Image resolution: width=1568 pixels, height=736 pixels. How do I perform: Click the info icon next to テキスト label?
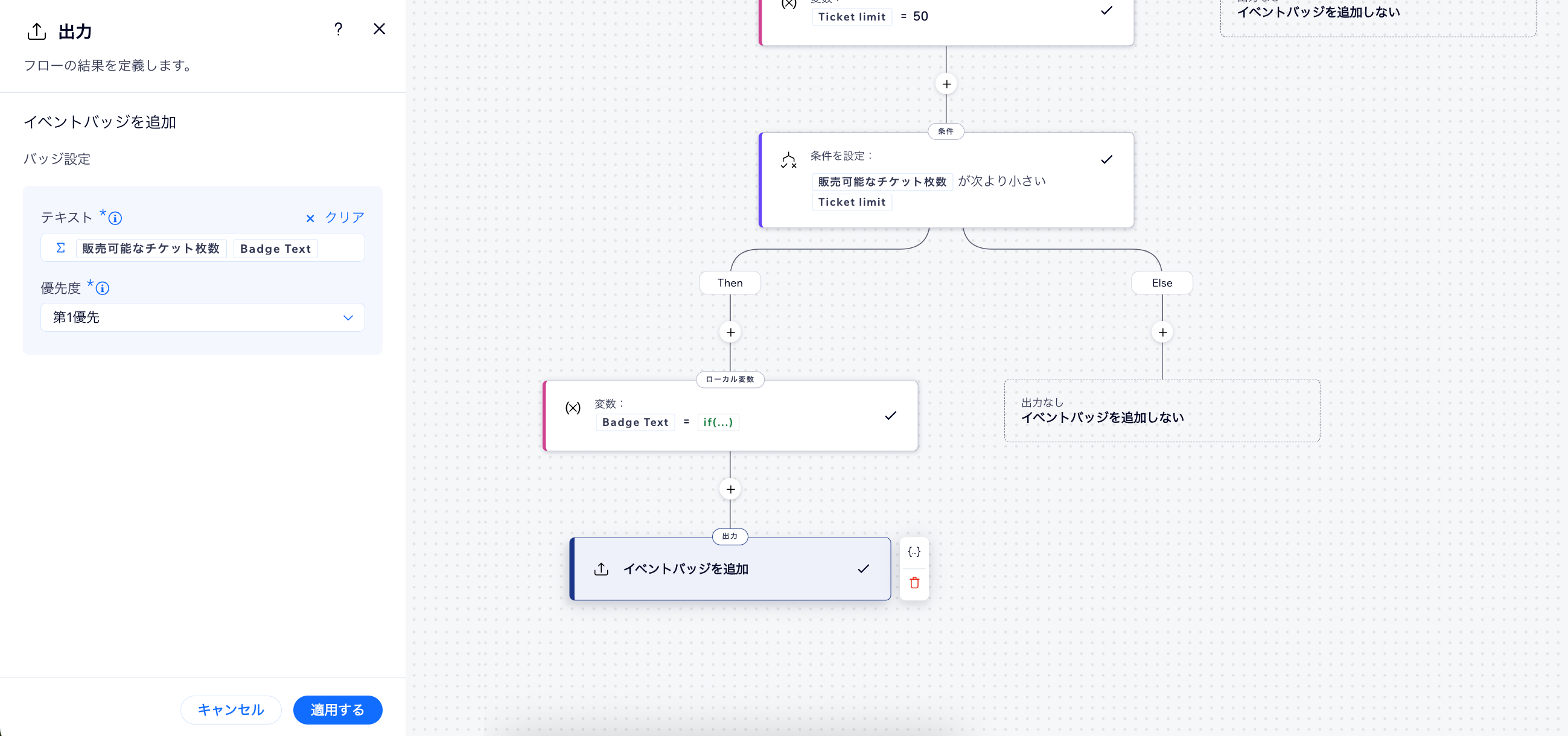(116, 218)
